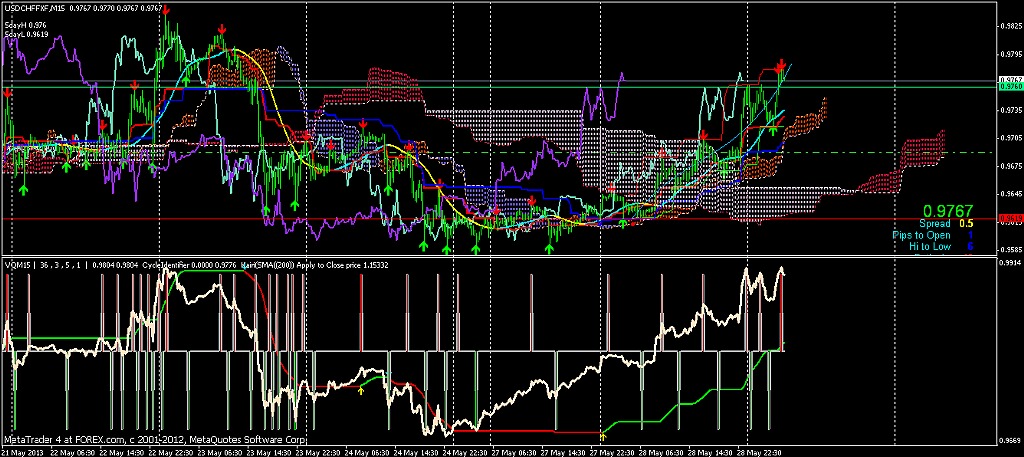Image resolution: width=1024 pixels, height=457 pixels.
Task: Click 0.9825 on the price scale
Action: [x=1010, y=26]
